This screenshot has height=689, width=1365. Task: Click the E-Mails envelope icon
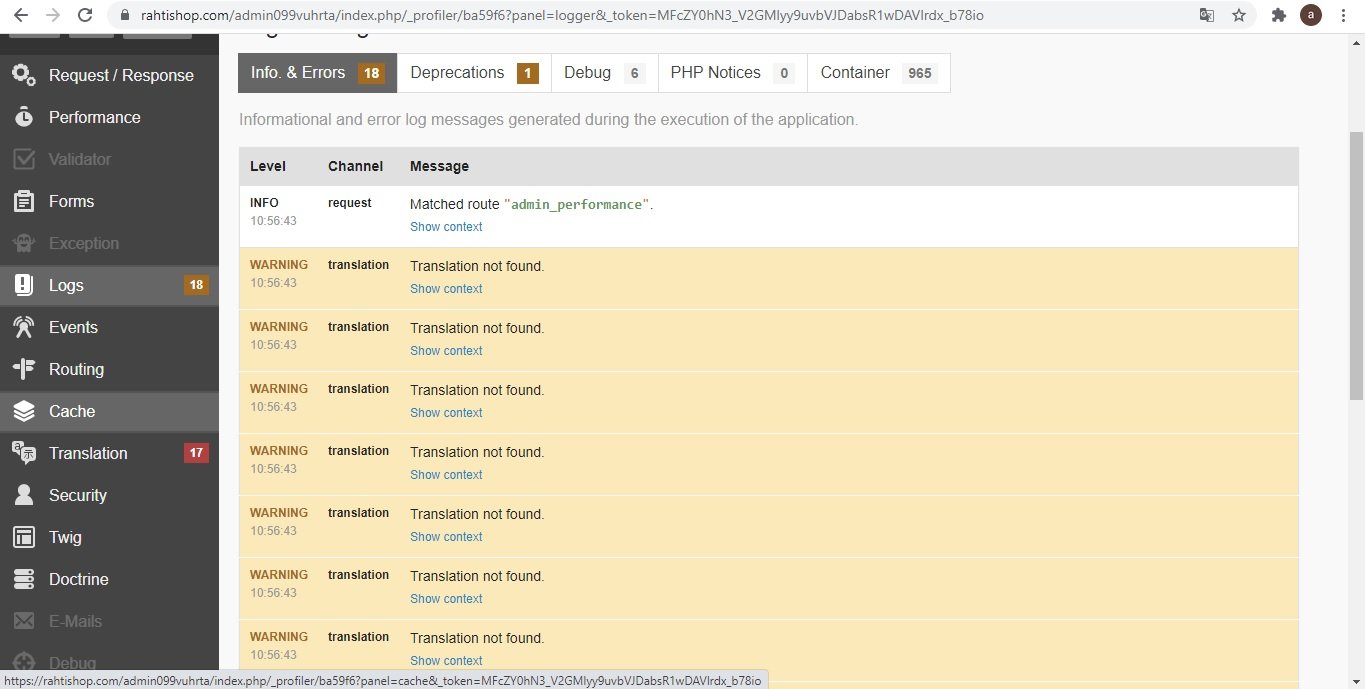(24, 621)
